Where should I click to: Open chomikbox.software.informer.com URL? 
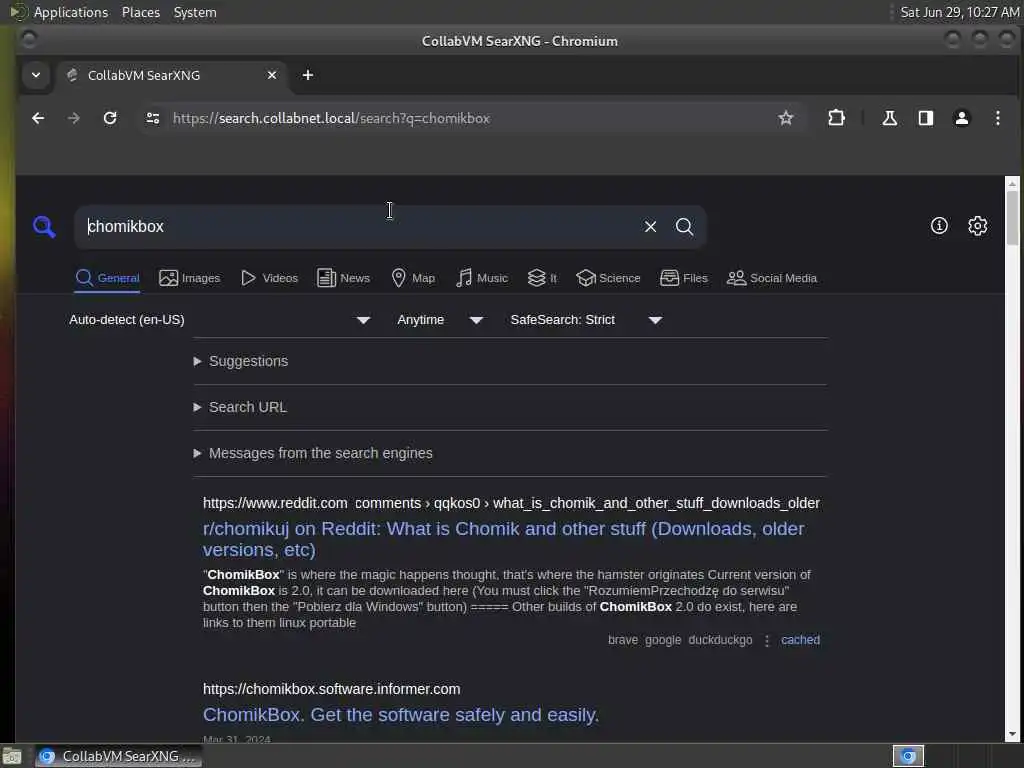coord(332,690)
